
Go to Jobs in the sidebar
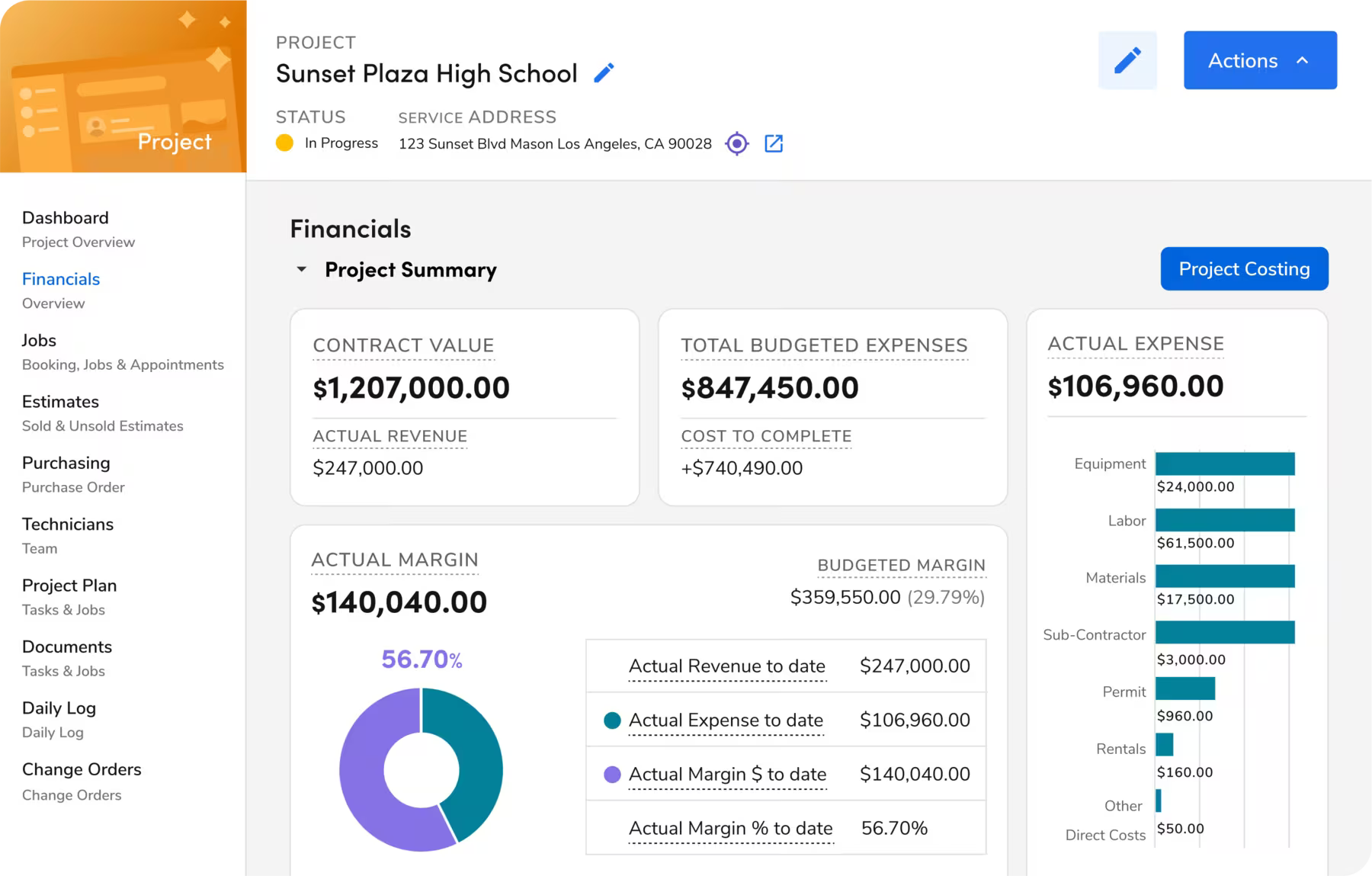point(39,340)
